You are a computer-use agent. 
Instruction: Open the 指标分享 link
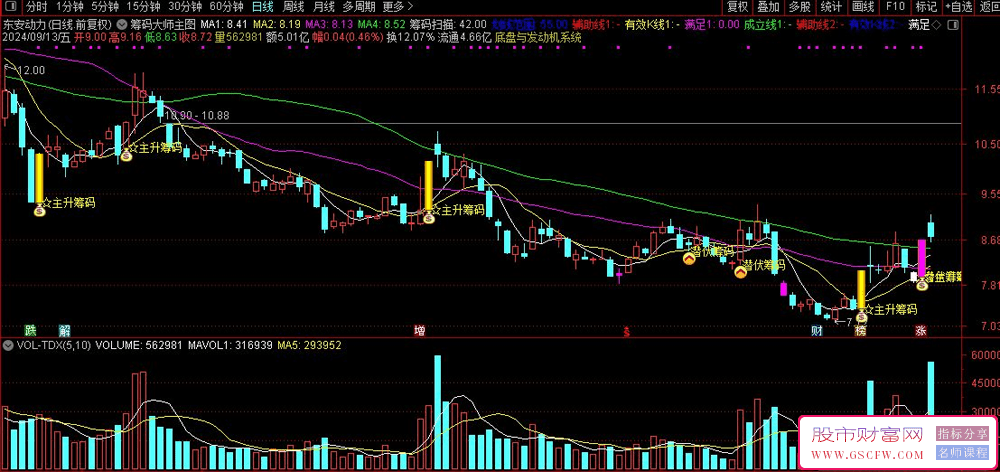962,434
